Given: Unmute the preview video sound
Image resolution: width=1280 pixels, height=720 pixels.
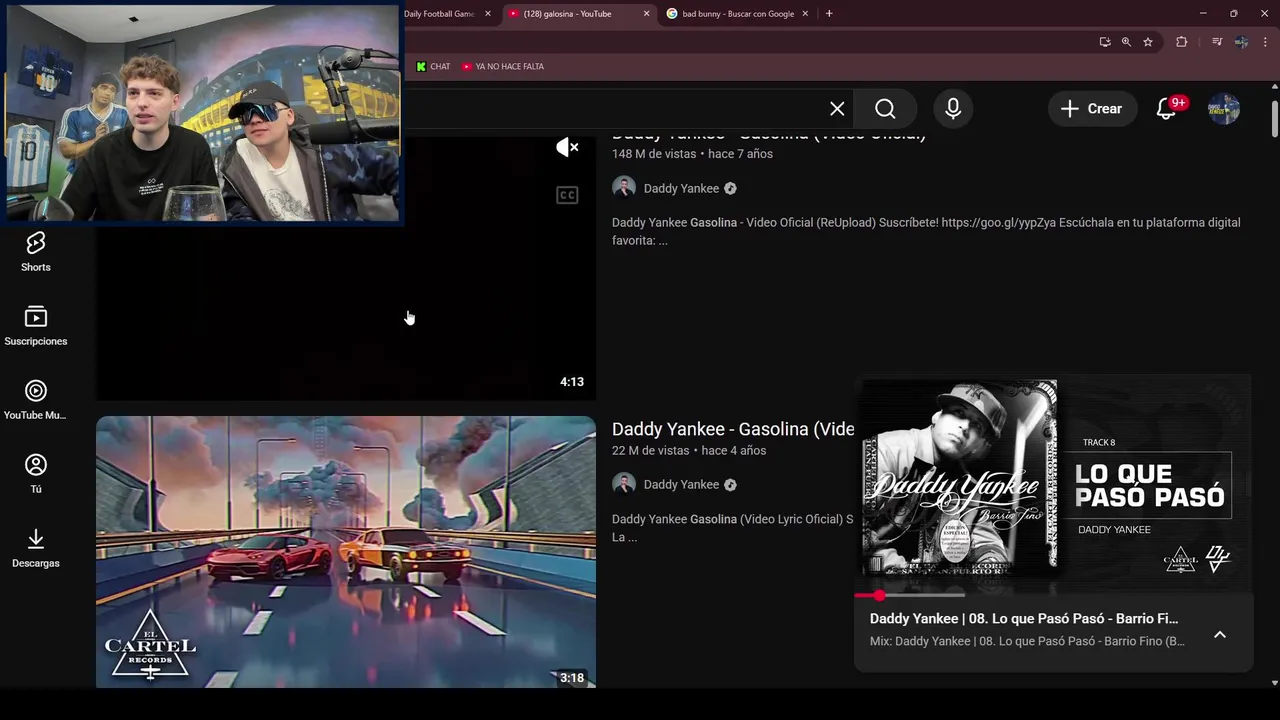Looking at the screenshot, I should click(x=567, y=147).
